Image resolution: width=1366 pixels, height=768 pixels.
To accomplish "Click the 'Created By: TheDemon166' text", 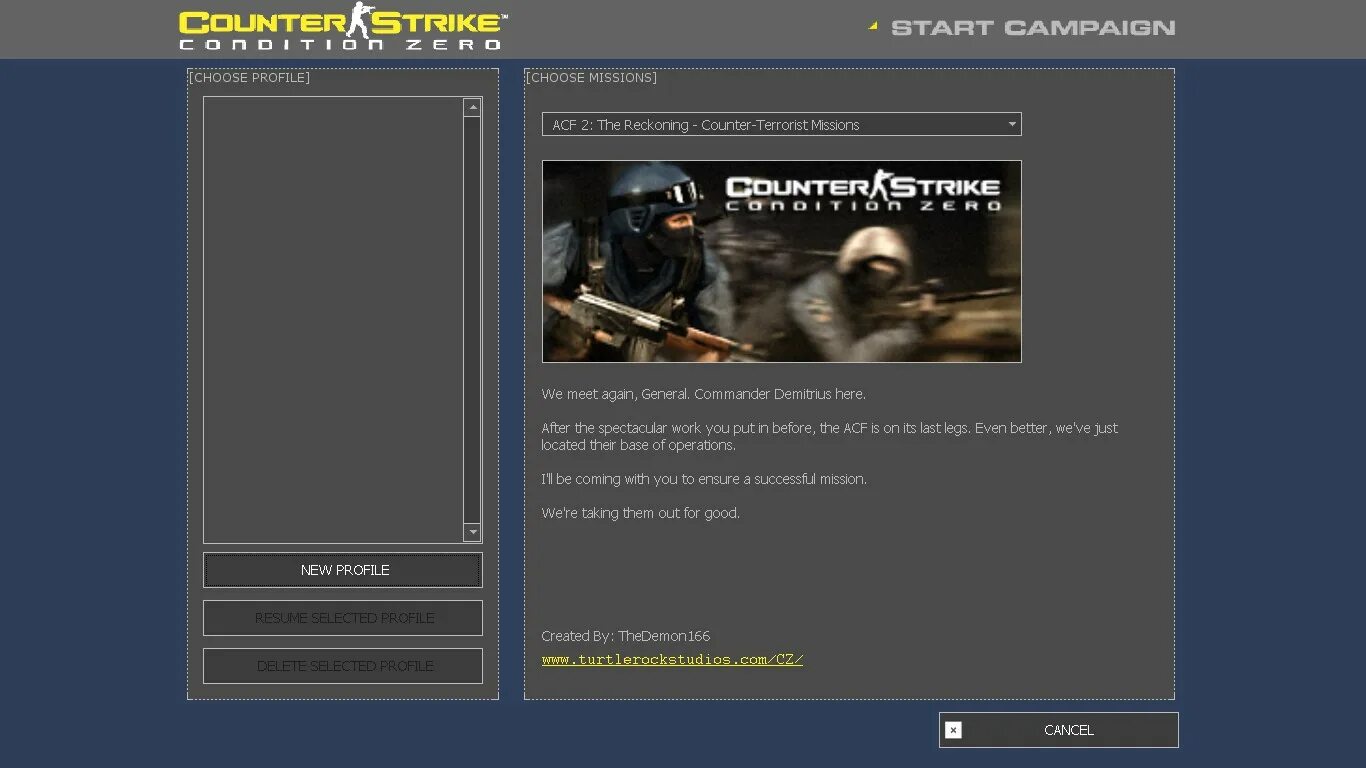I will [626, 636].
